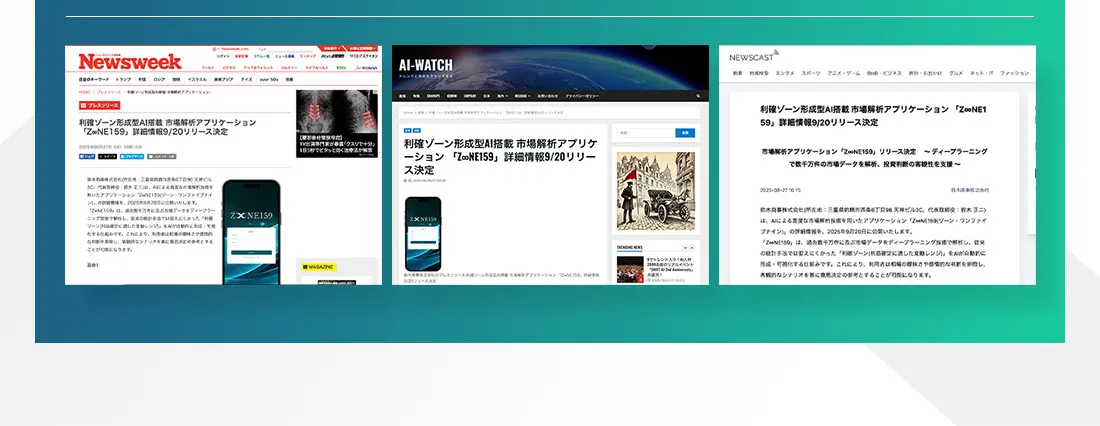
Task: Click the blue Facebook share button under Newsweek headline
Action: point(87,157)
